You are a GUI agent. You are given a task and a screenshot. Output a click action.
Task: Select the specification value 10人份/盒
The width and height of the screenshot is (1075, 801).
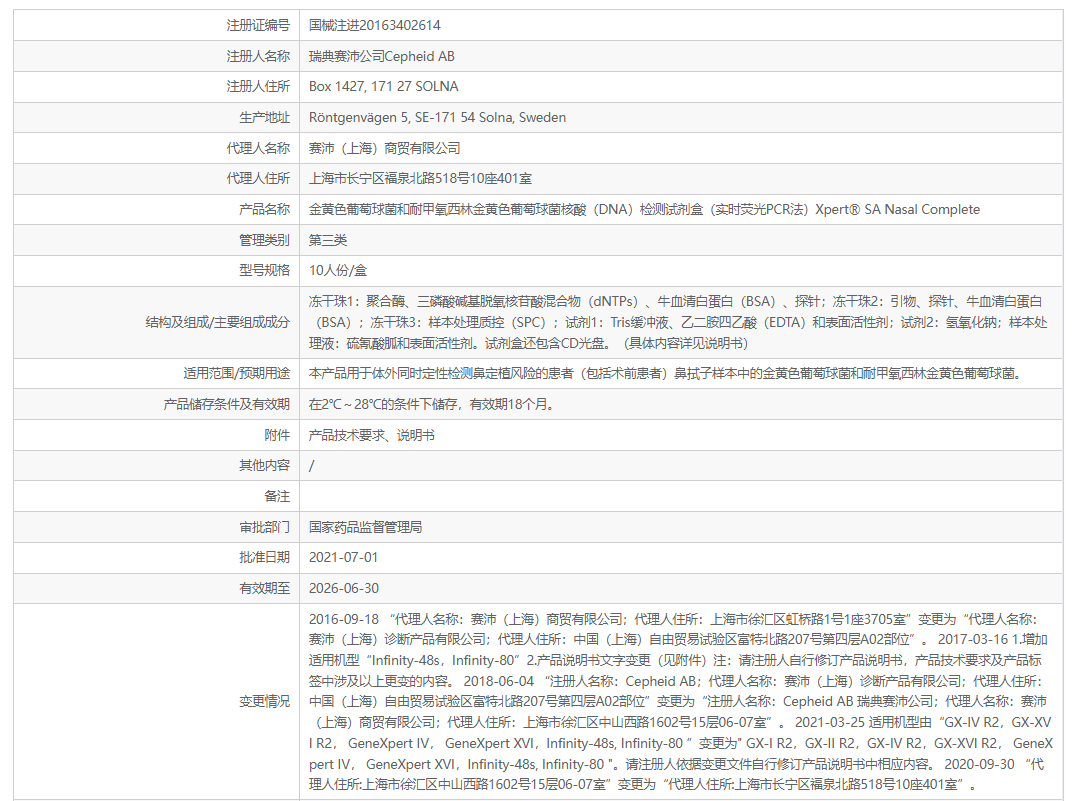click(338, 270)
